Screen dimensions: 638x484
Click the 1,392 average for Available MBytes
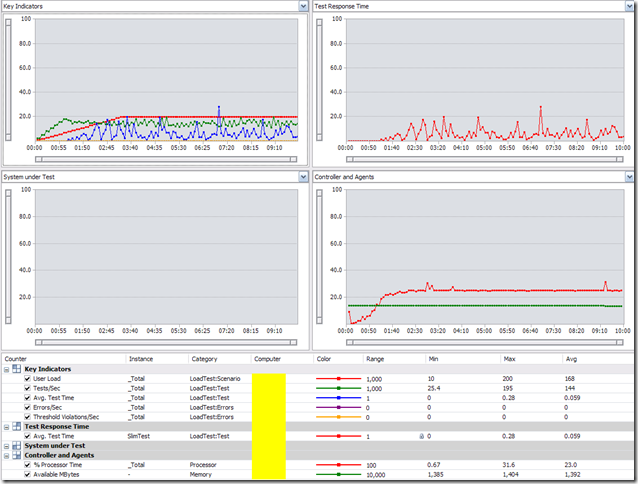coord(572,475)
